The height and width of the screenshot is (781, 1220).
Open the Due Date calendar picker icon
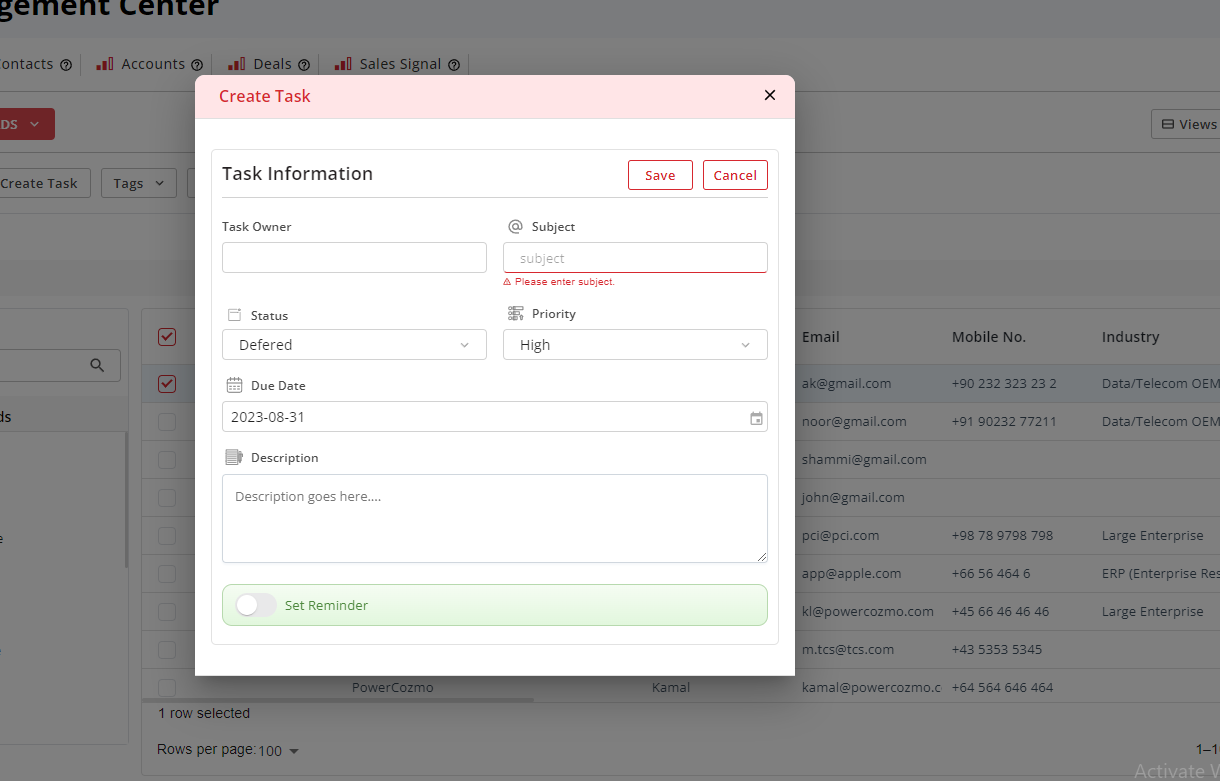(756, 418)
